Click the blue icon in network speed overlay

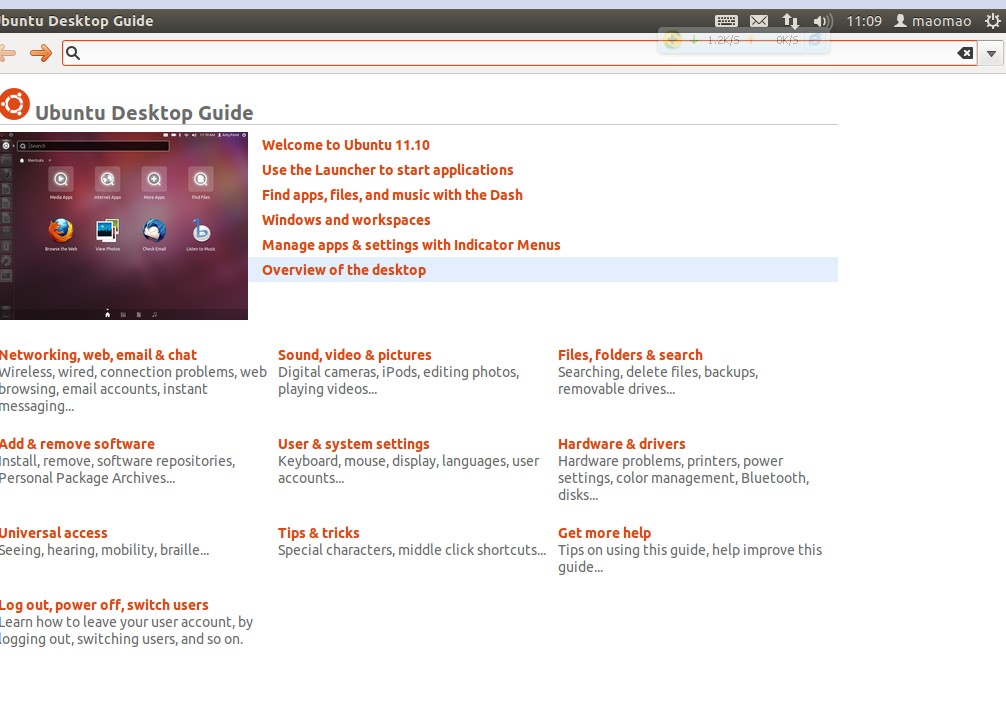815,40
